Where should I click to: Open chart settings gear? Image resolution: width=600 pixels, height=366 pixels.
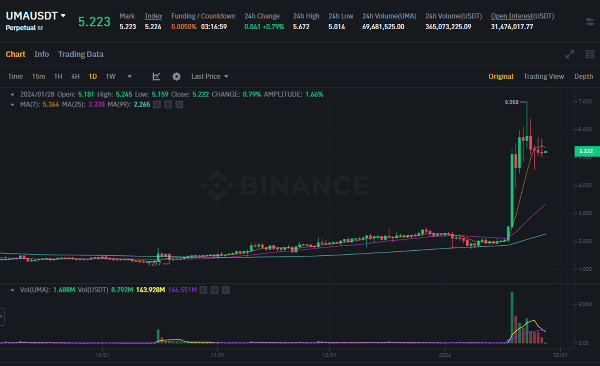[176, 77]
